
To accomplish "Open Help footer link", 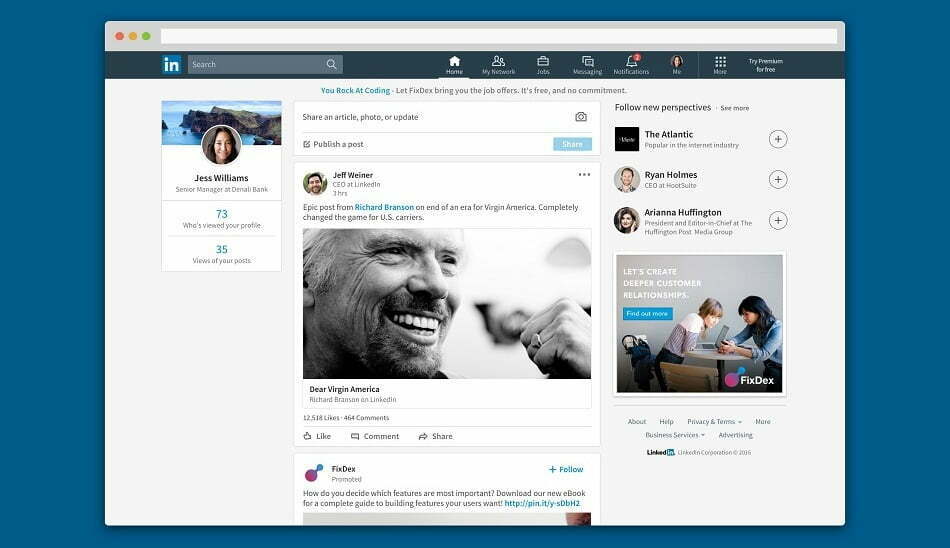I will (x=666, y=422).
